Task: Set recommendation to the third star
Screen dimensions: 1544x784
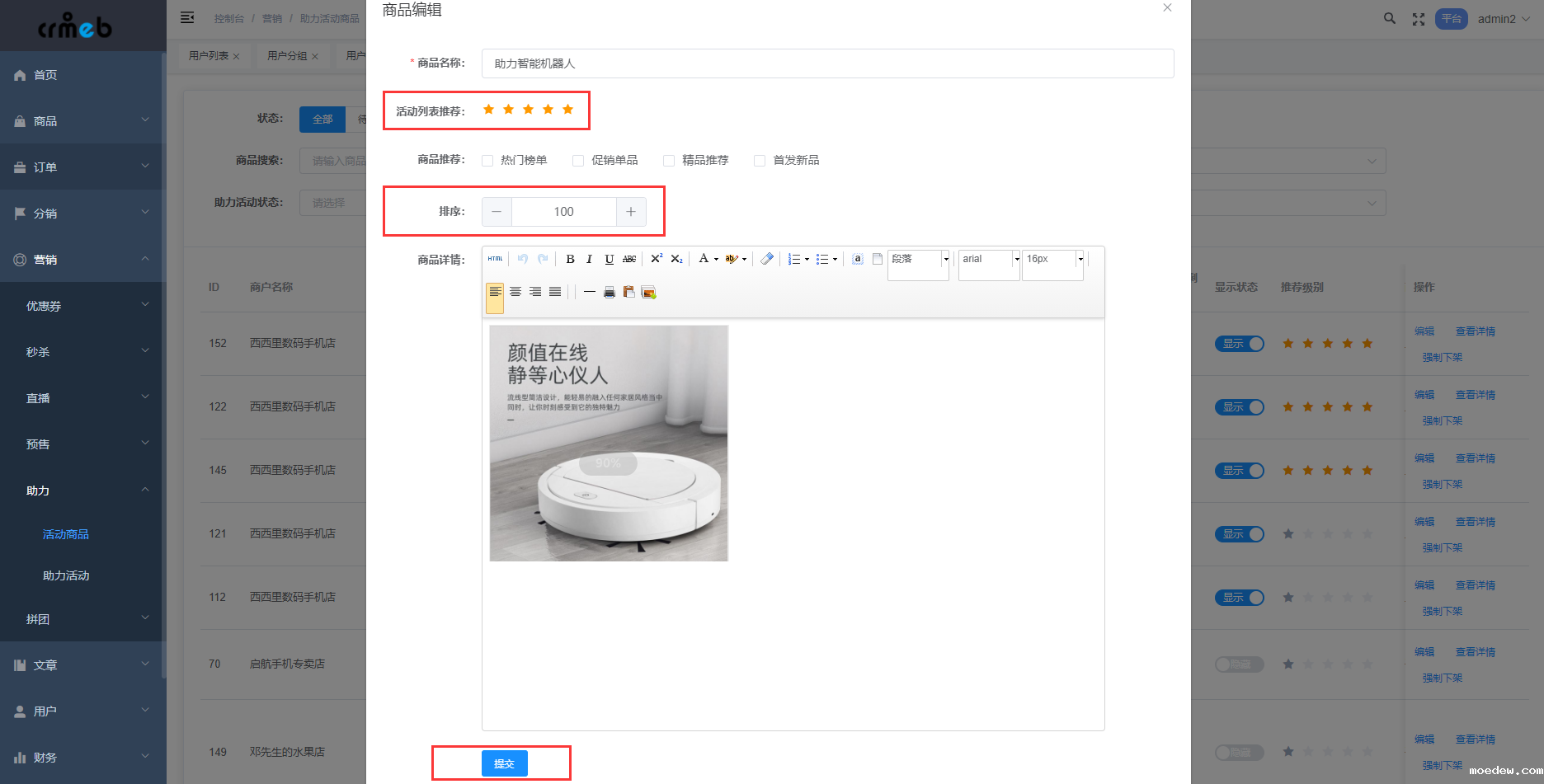Action: [528, 110]
